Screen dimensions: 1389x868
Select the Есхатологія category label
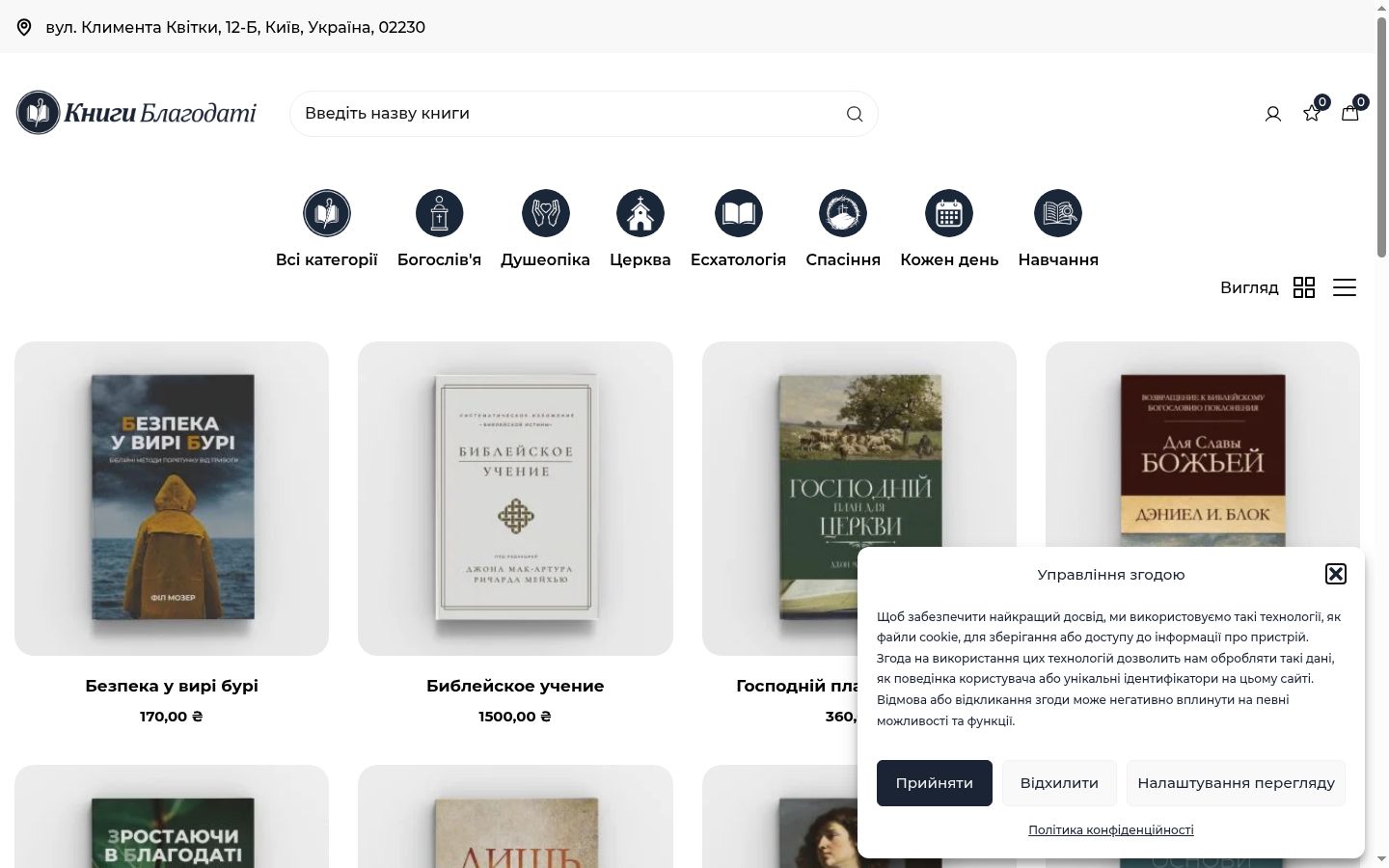(738, 259)
